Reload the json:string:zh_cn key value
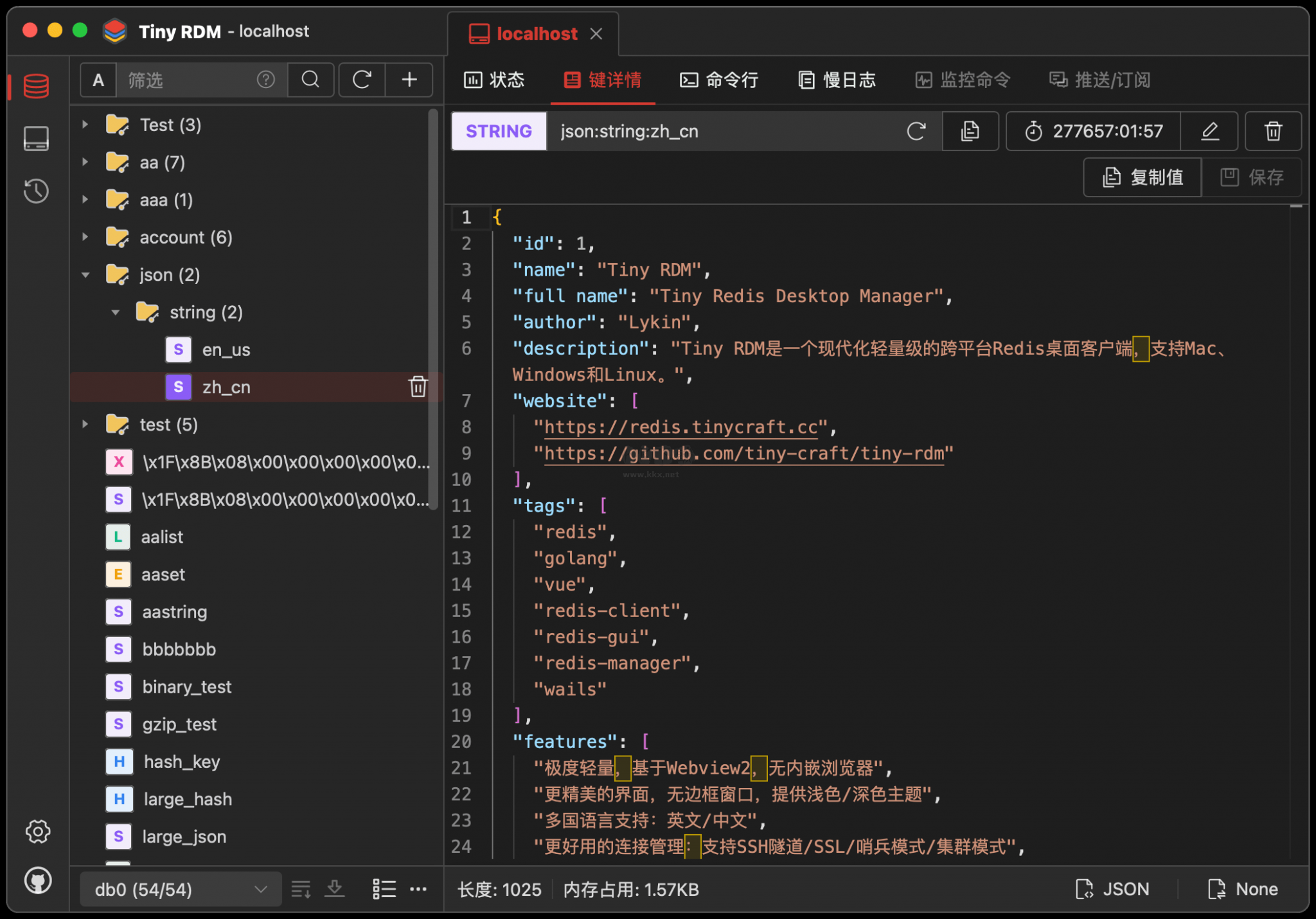 tap(916, 131)
